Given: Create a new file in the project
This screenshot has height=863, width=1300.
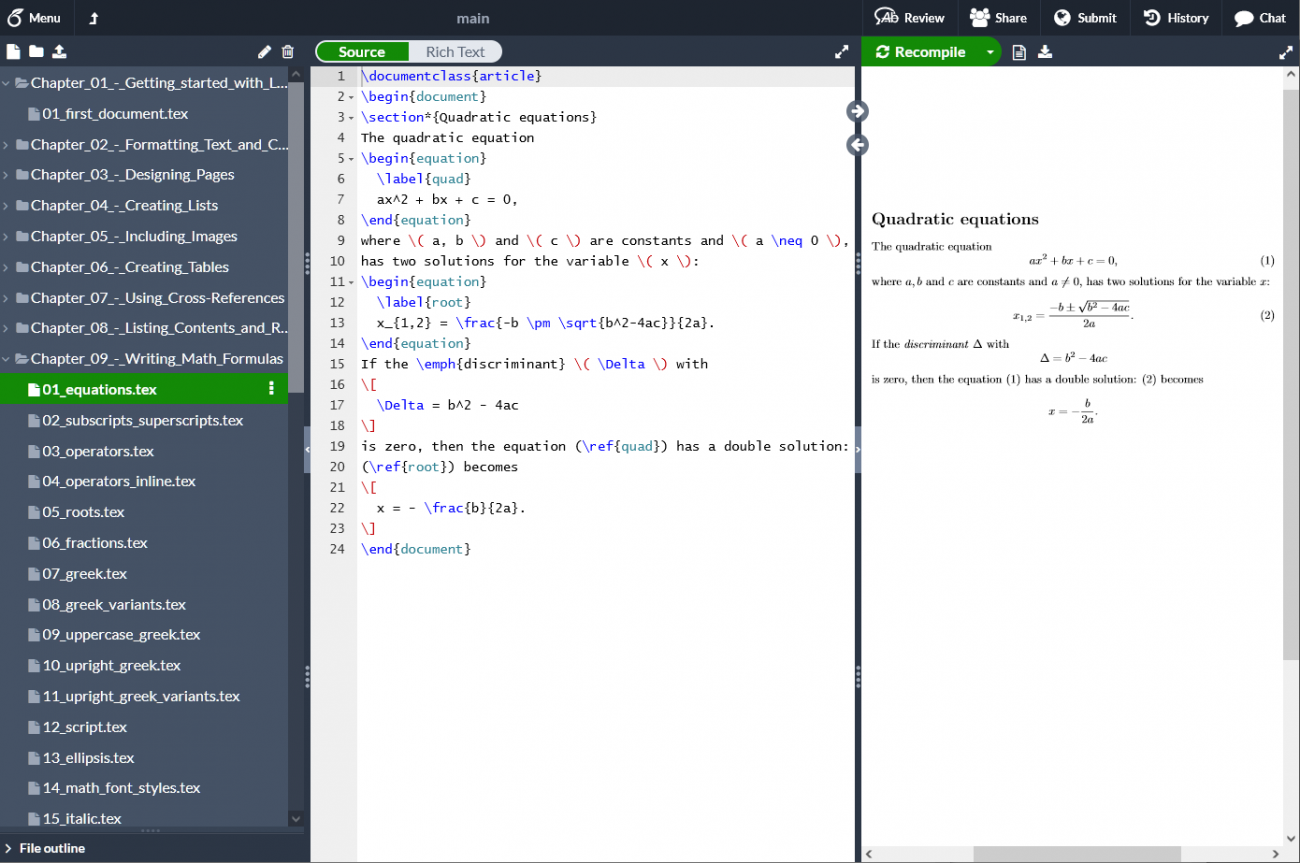Looking at the screenshot, I should [x=13, y=51].
